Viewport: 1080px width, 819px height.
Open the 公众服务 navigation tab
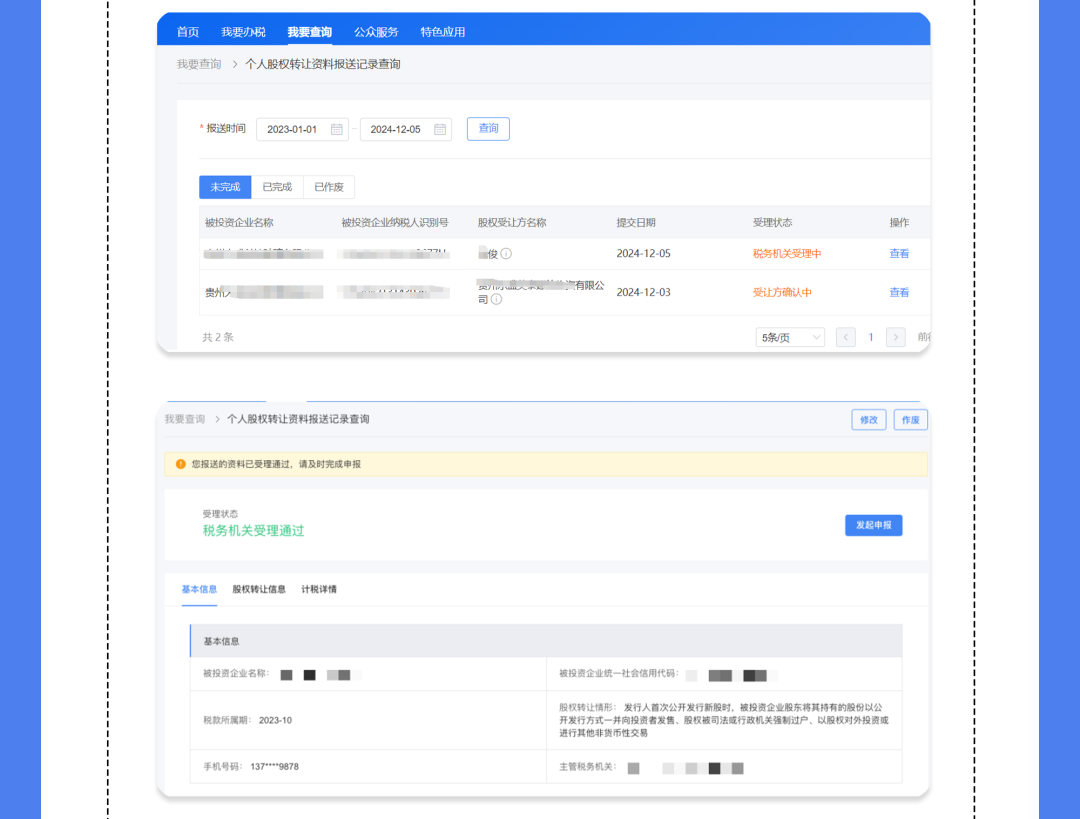[x=376, y=32]
